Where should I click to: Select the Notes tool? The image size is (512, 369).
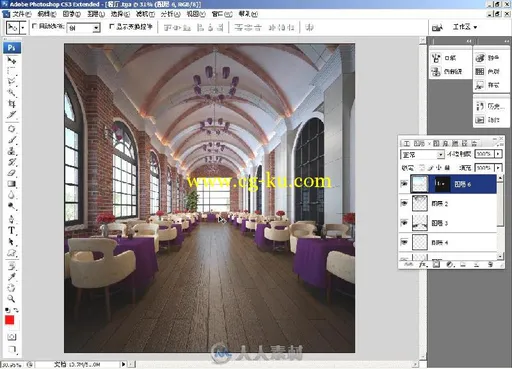coord(12,266)
